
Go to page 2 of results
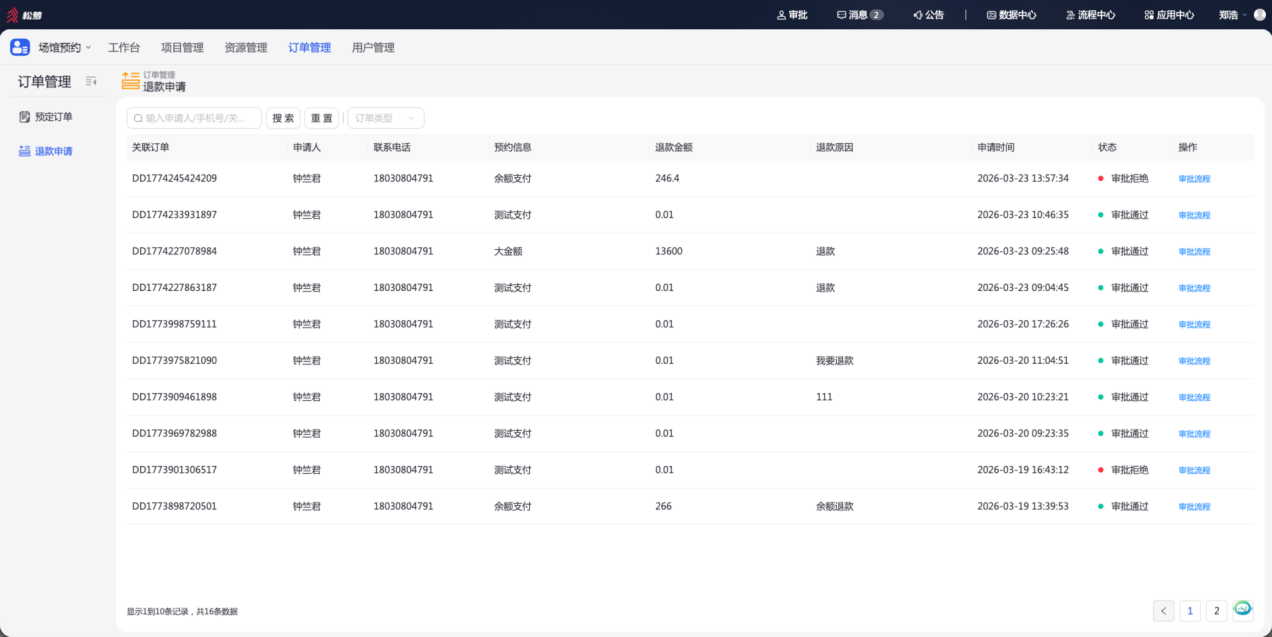[1216, 611]
